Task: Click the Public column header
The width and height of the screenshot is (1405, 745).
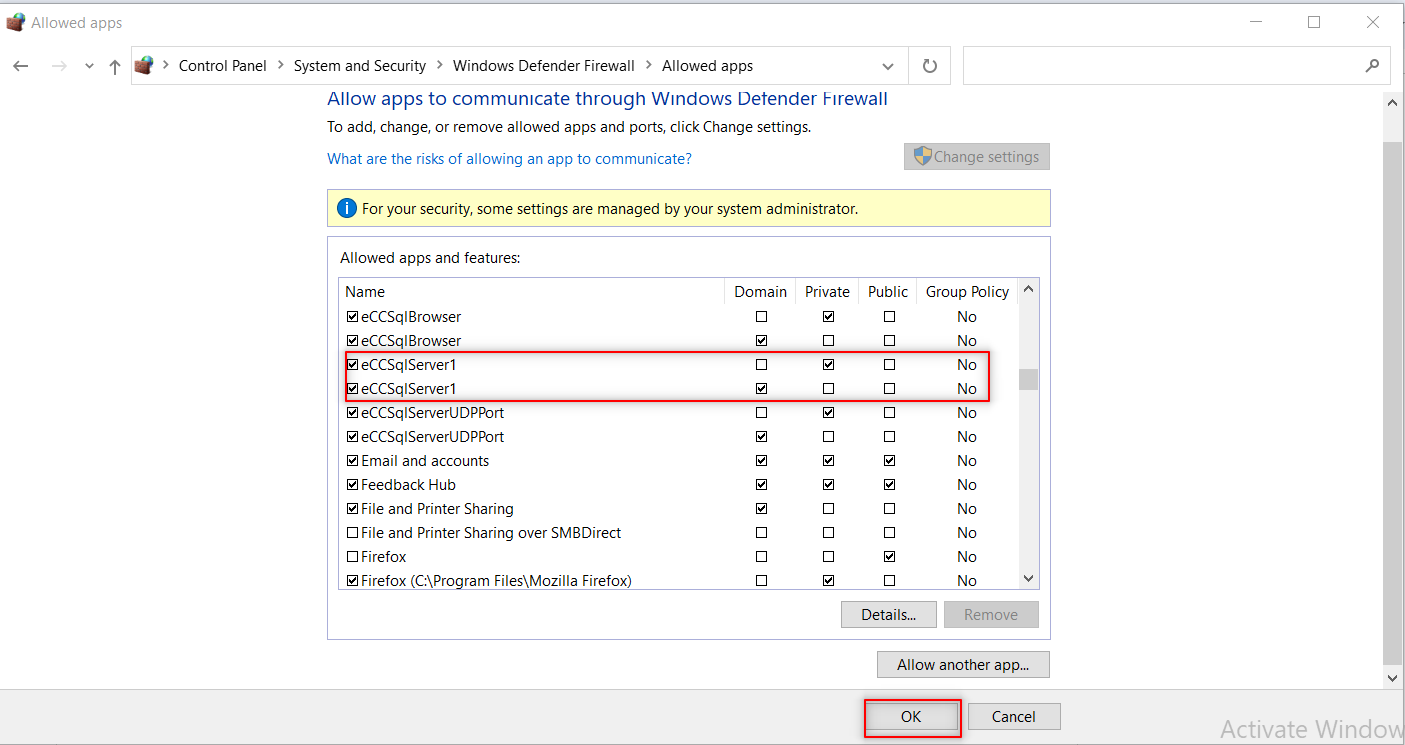Action: [x=888, y=292]
